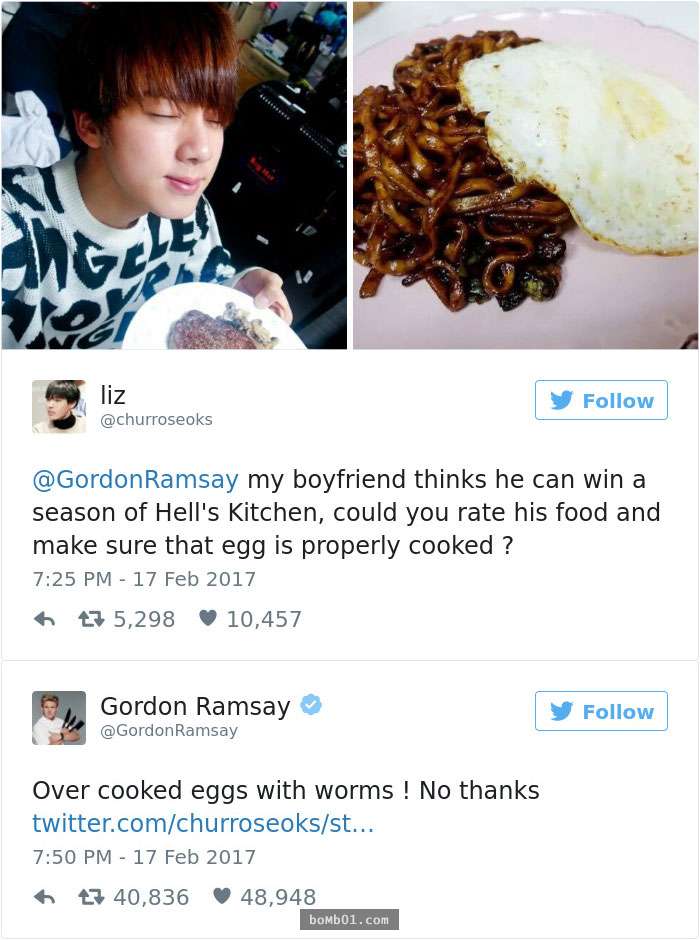Image resolution: width=700 pixels, height=940 pixels.
Task: Follow the user liz
Action: point(601,400)
